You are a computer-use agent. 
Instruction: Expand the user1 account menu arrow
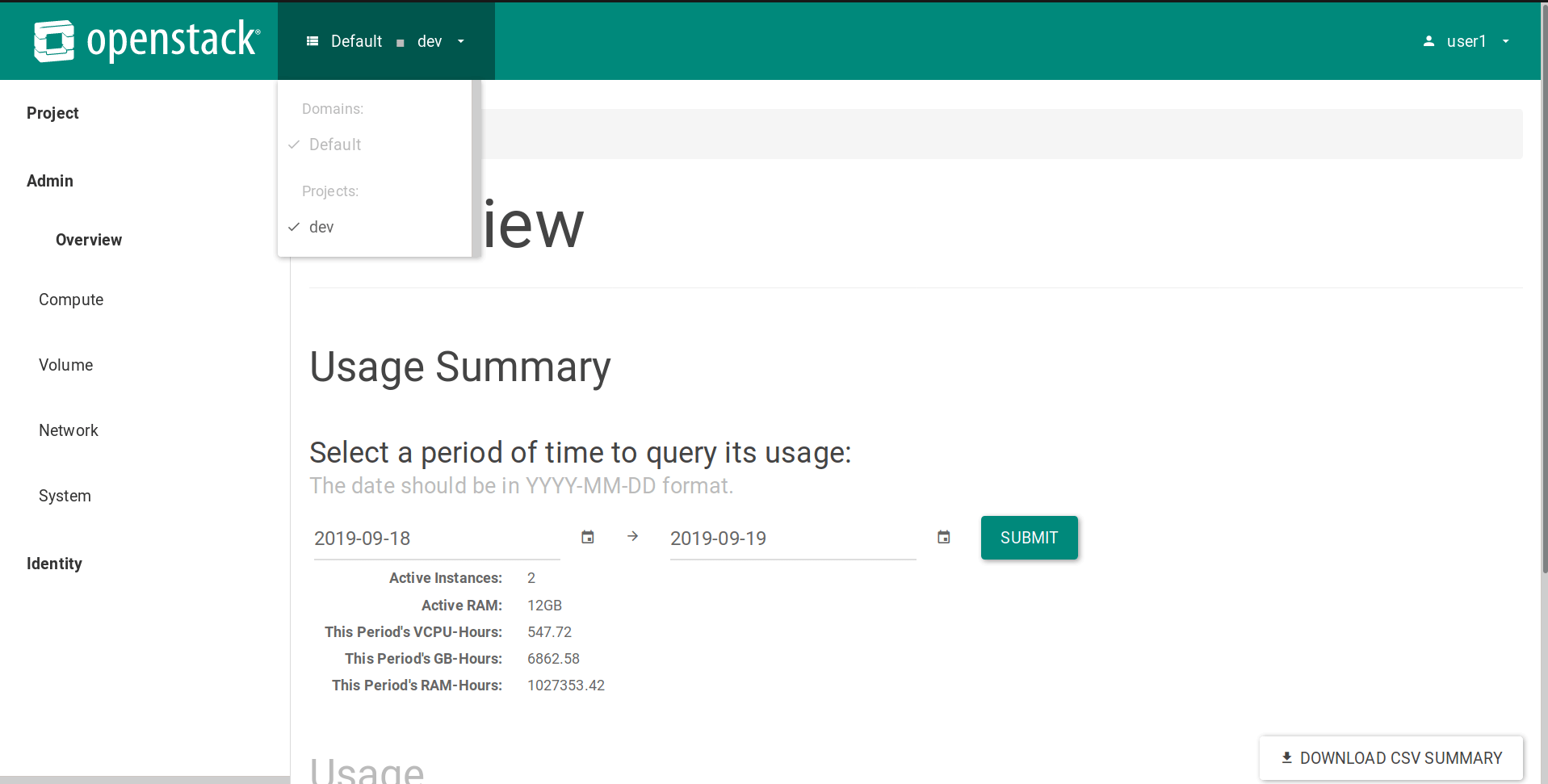[x=1505, y=41]
